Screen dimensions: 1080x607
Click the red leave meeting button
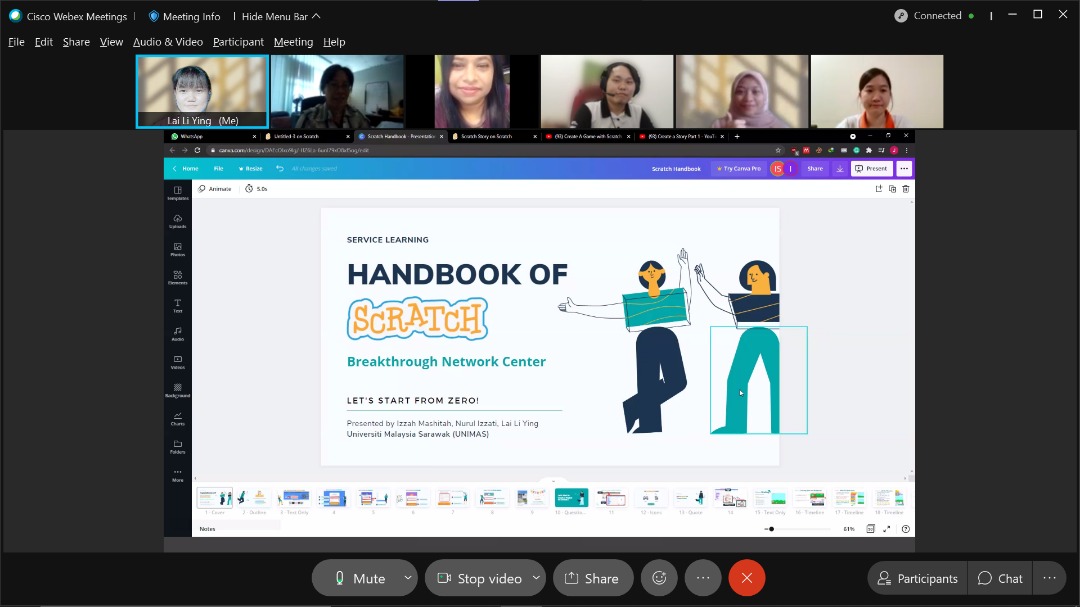(x=747, y=578)
